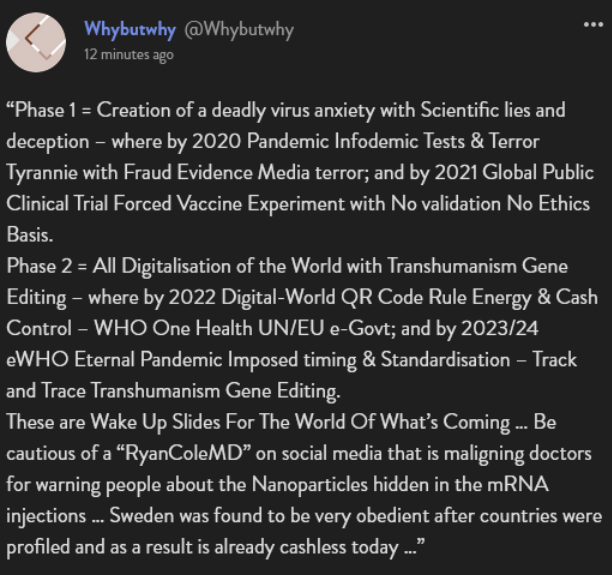This screenshot has width=612, height=575.
Task: Click the word "Nanoparticles" in the post
Action: [310, 485]
